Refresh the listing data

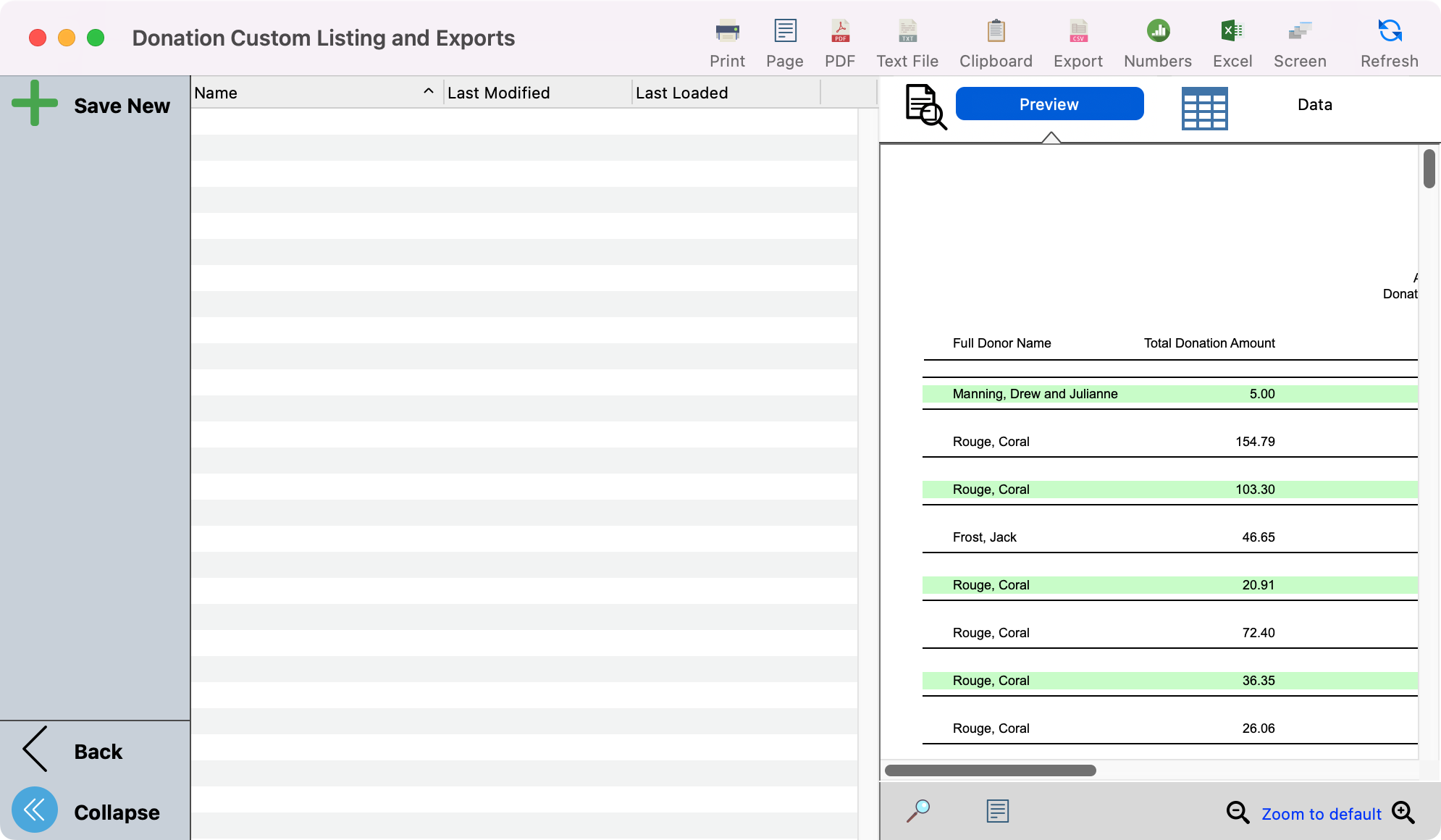1389,32
